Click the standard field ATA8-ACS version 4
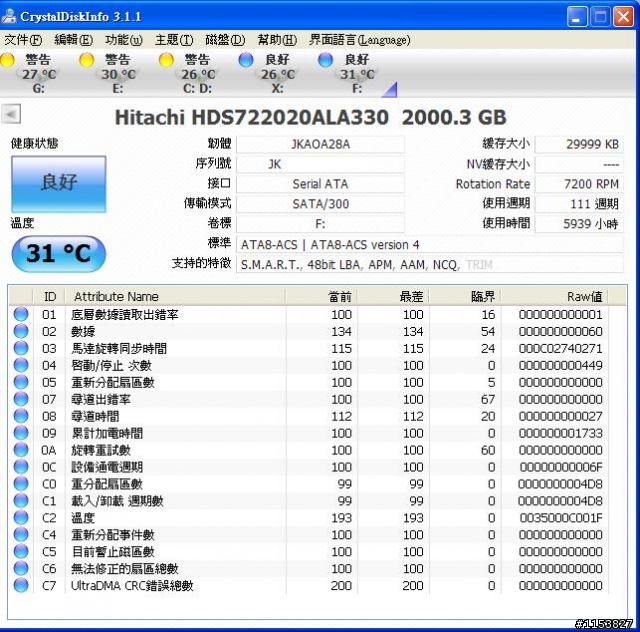Screen dimensions: 640x632 click(x=430, y=245)
